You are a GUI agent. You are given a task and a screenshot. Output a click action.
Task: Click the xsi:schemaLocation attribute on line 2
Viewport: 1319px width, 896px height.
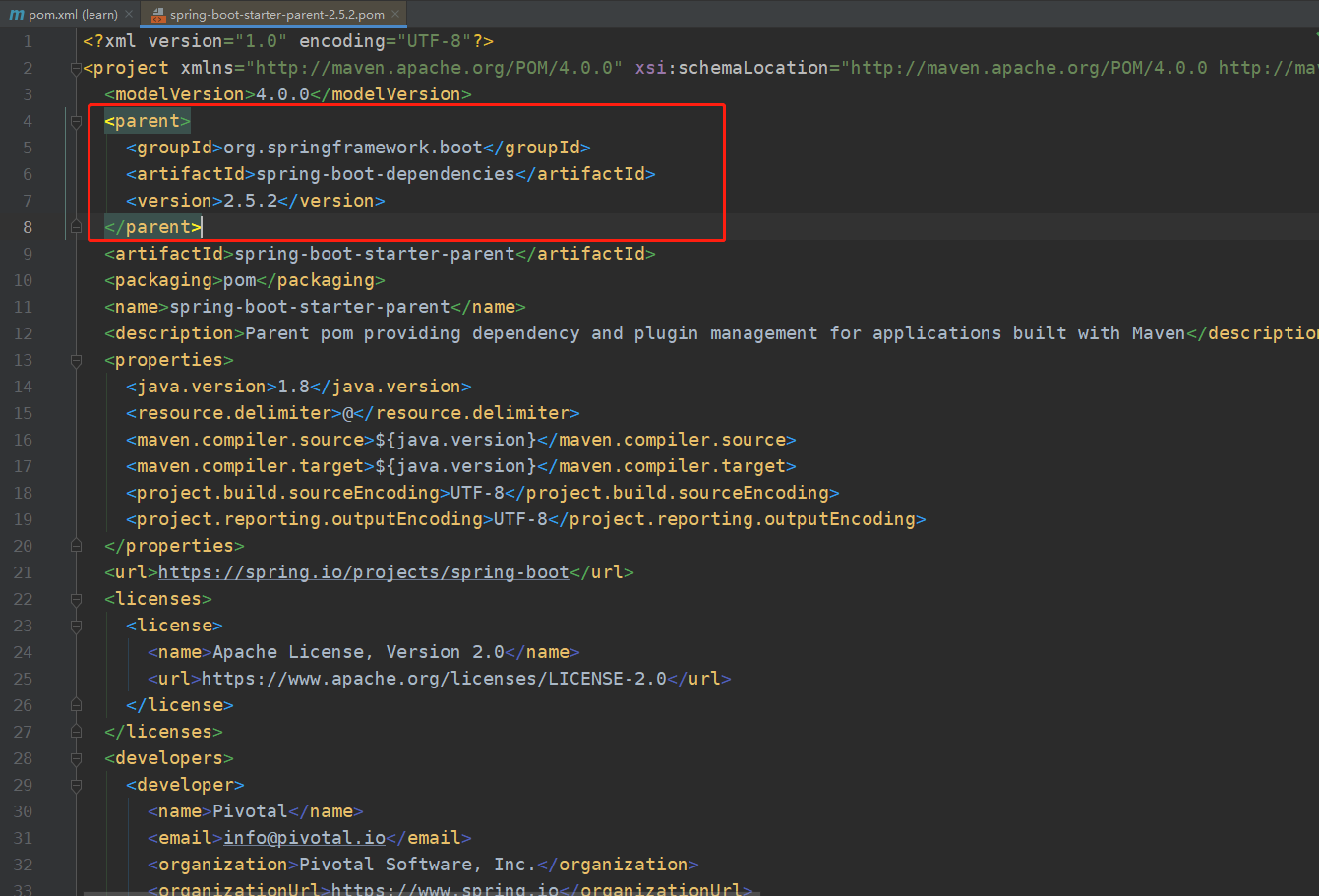coord(732,68)
